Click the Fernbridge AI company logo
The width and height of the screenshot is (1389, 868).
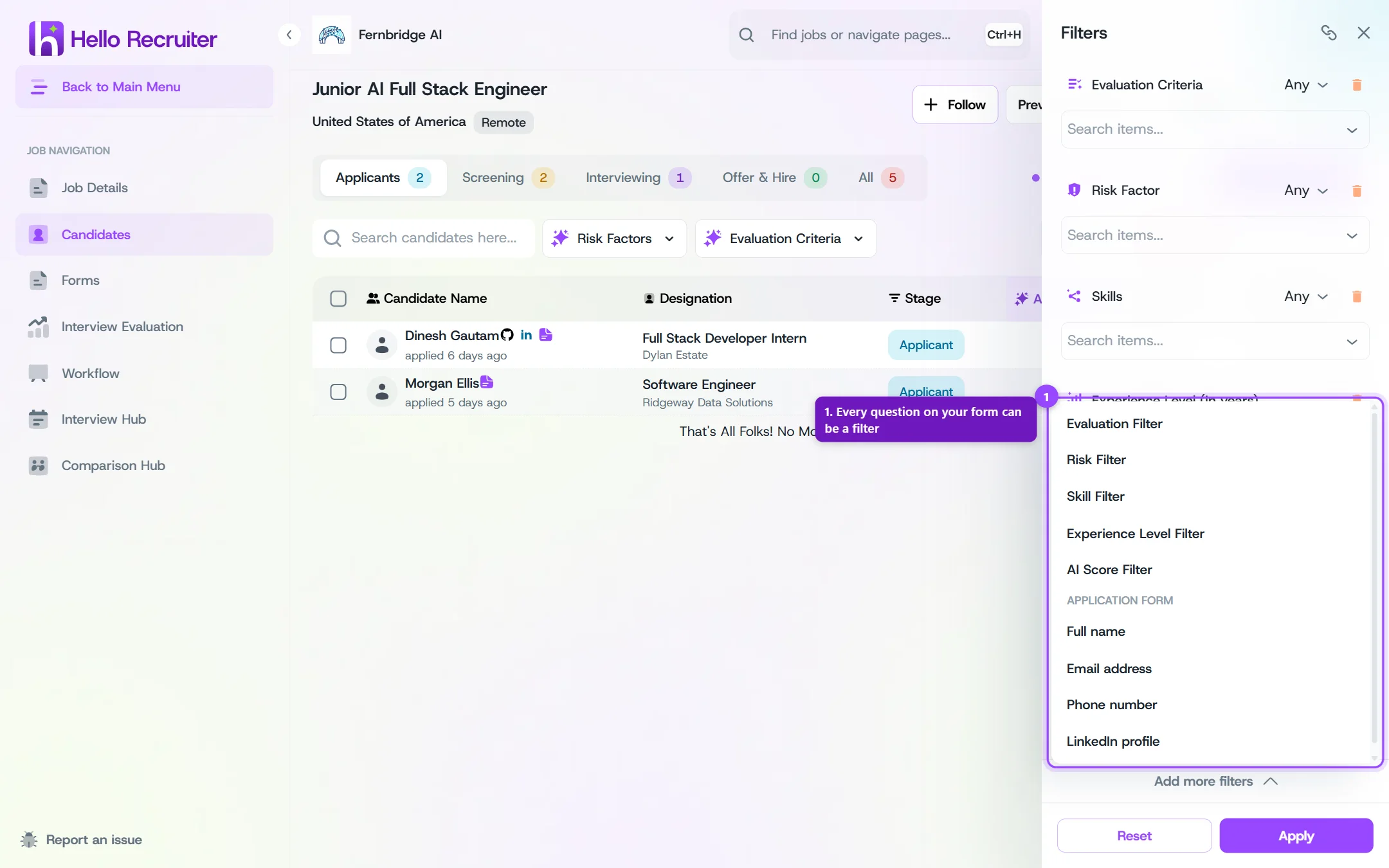332,35
